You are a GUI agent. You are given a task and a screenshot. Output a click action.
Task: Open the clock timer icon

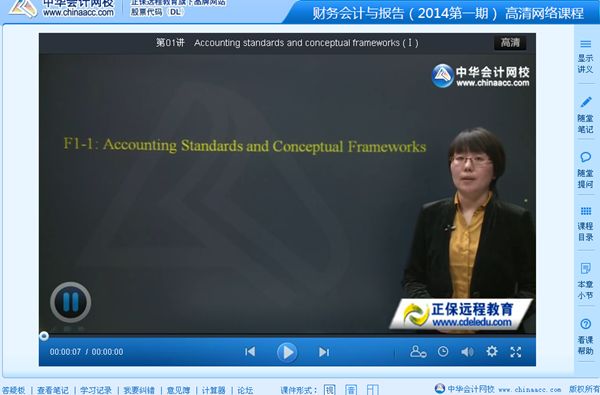tap(443, 351)
